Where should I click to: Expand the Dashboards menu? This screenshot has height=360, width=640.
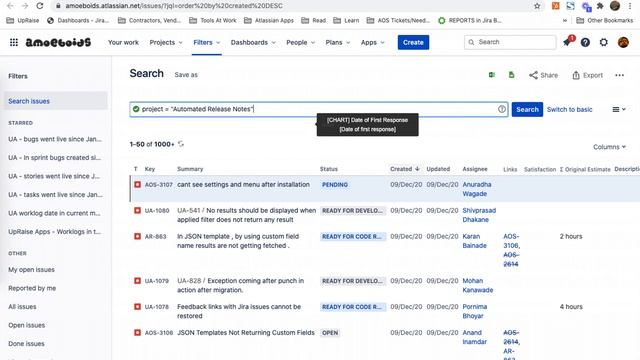pos(253,42)
